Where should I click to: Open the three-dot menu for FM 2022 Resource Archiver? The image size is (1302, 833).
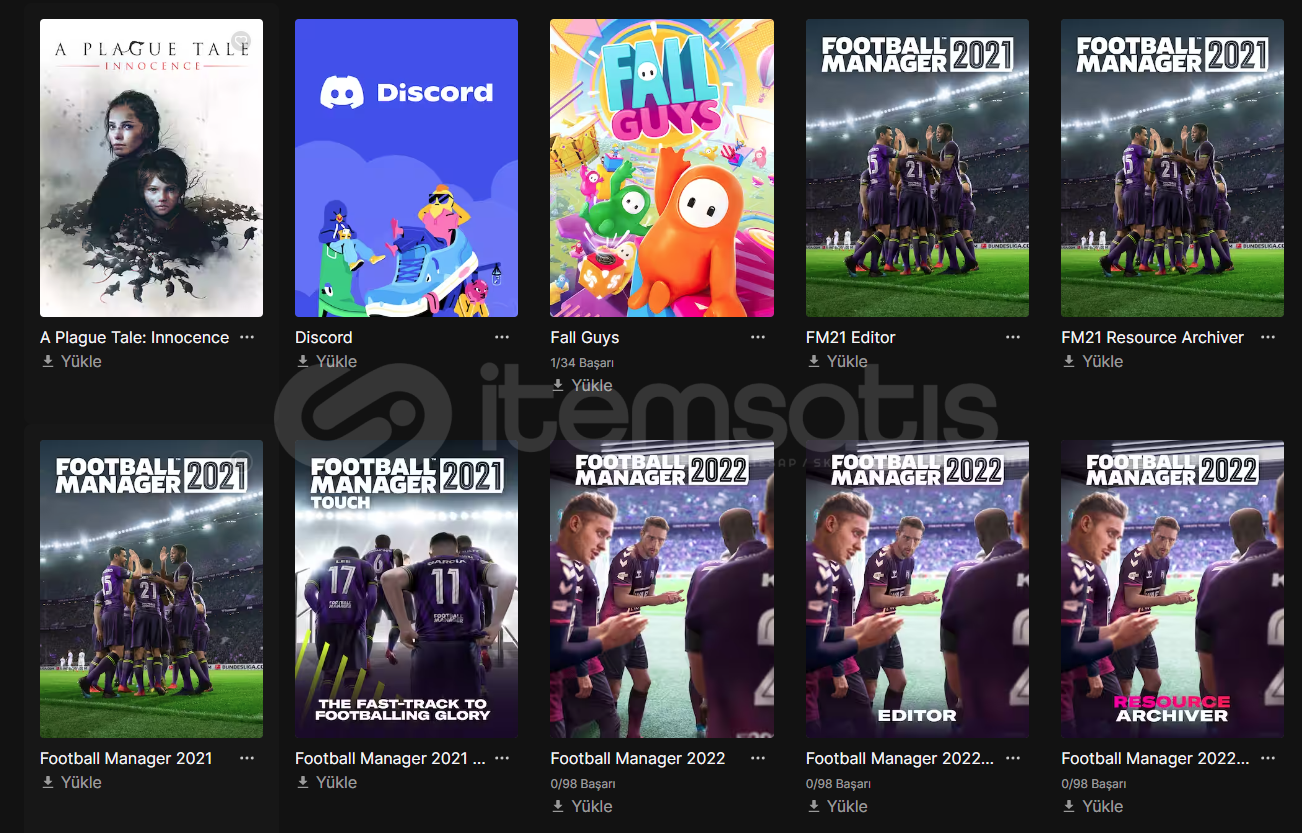(x=1268, y=759)
